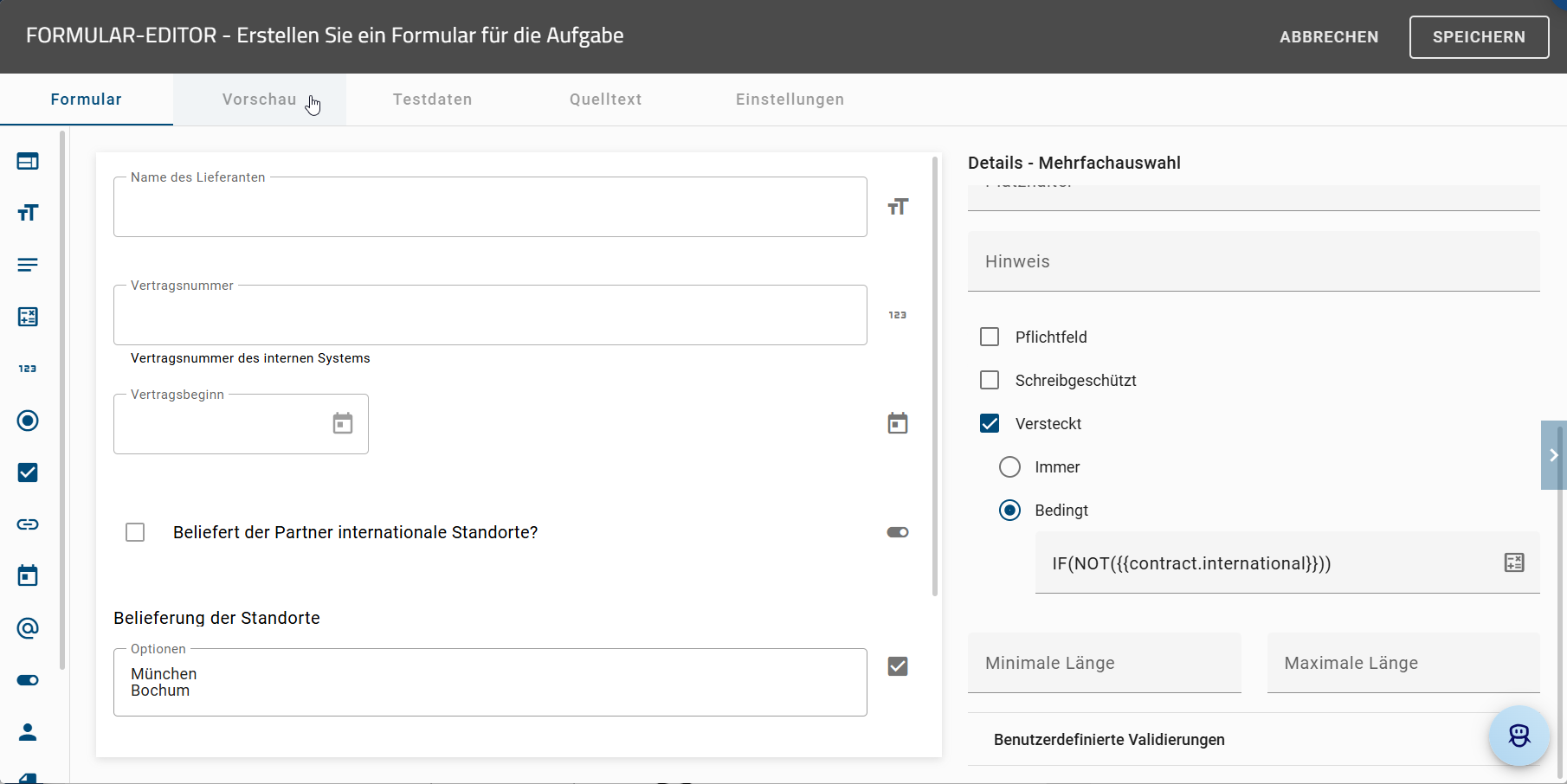This screenshot has height=784, width=1567.
Task: Enable the Pflichtfeld checkbox
Action: [x=990, y=337]
